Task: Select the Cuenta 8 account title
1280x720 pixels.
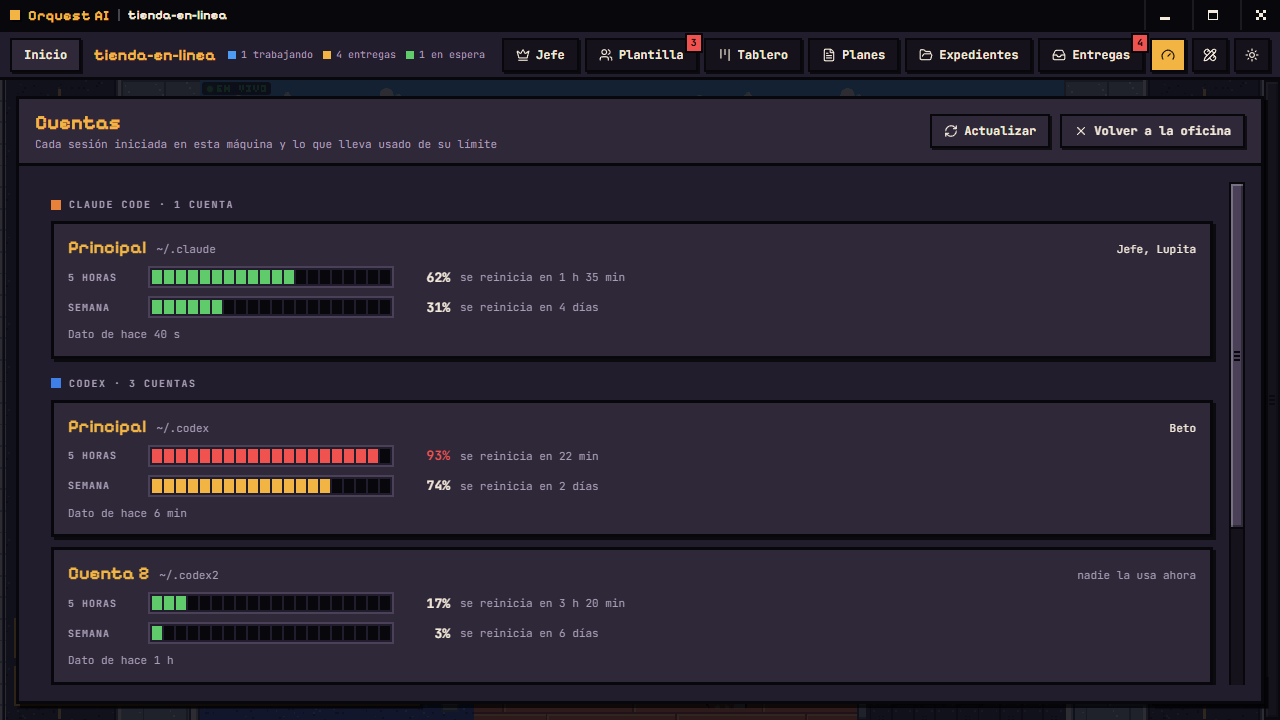Action: click(x=108, y=574)
